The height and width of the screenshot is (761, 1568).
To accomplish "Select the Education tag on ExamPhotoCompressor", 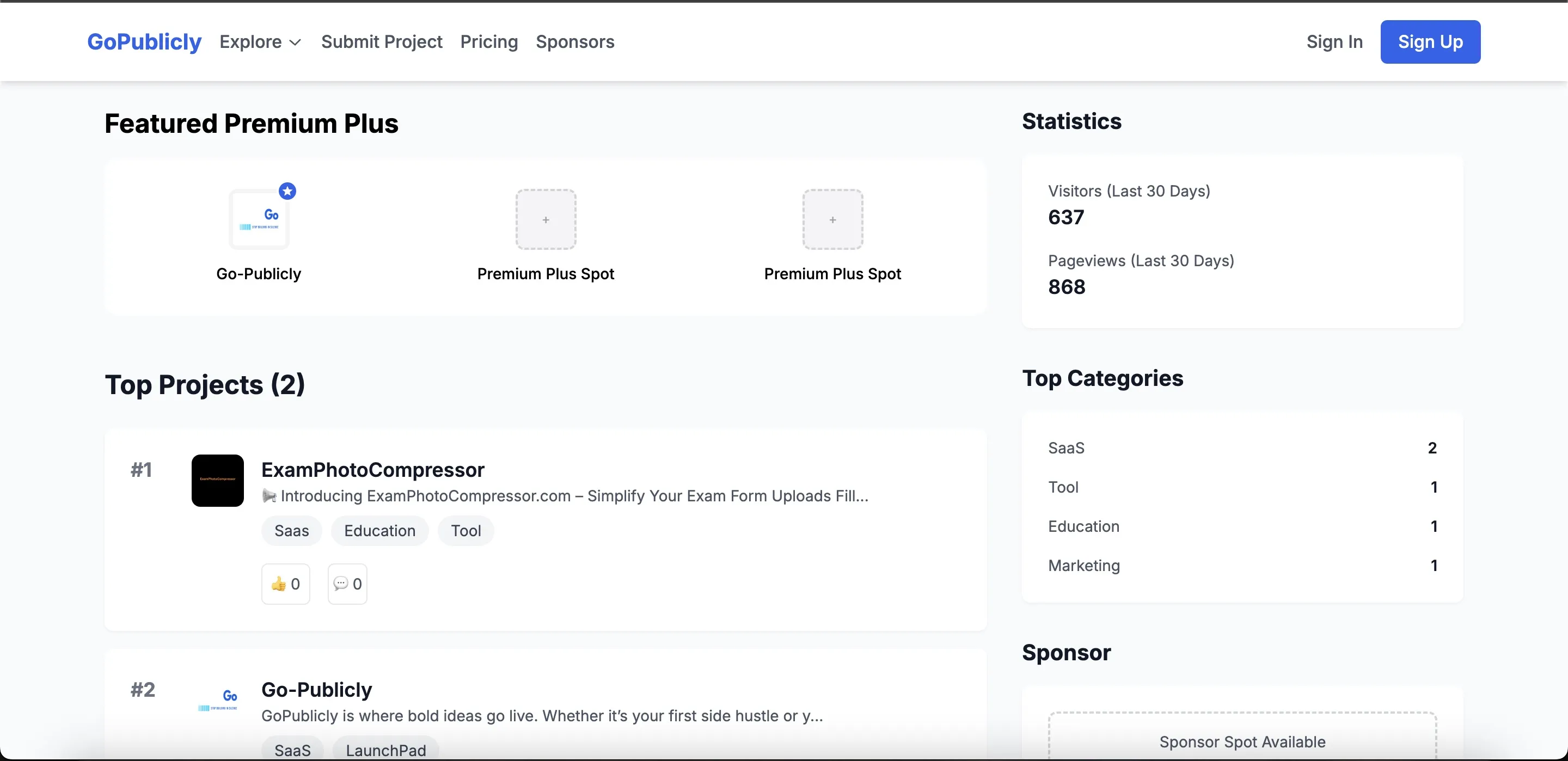I will [379, 530].
